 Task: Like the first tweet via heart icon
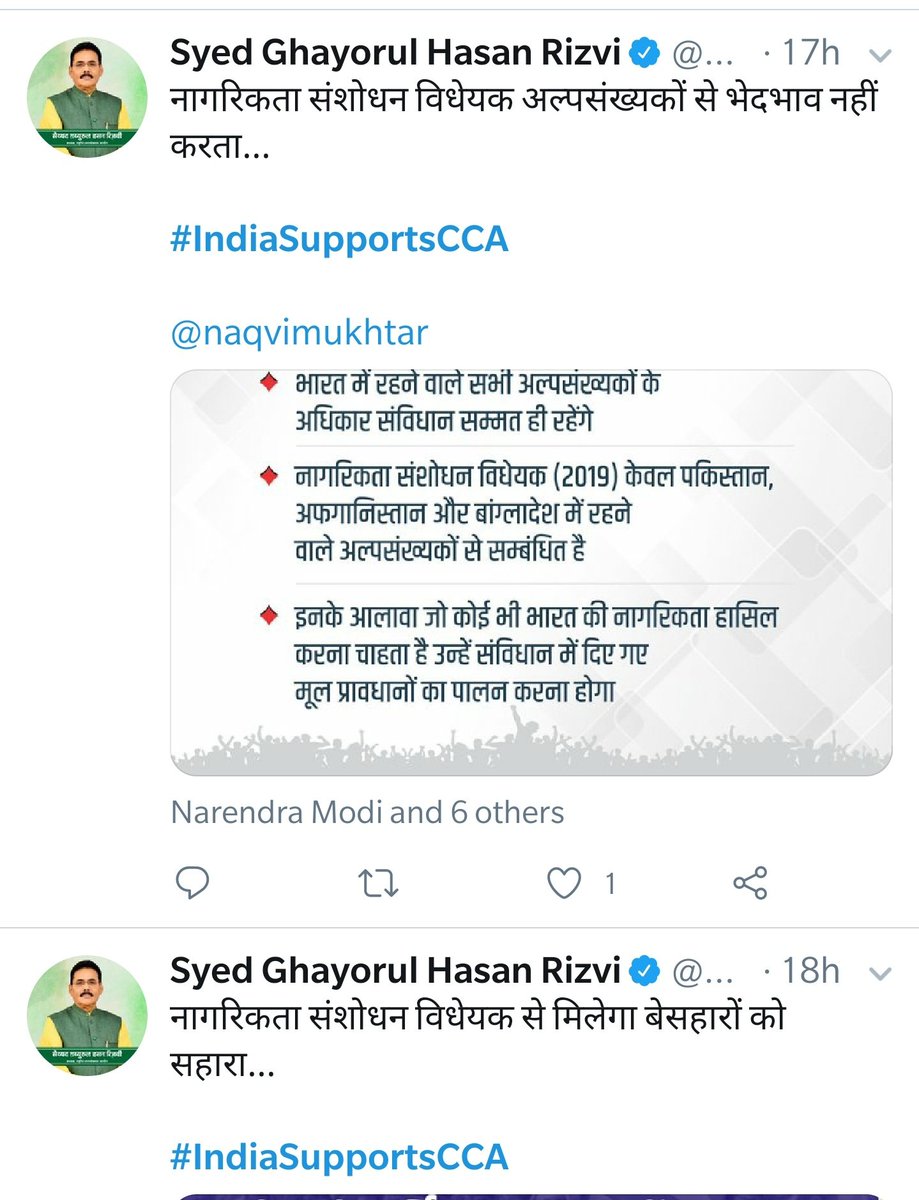(x=566, y=882)
